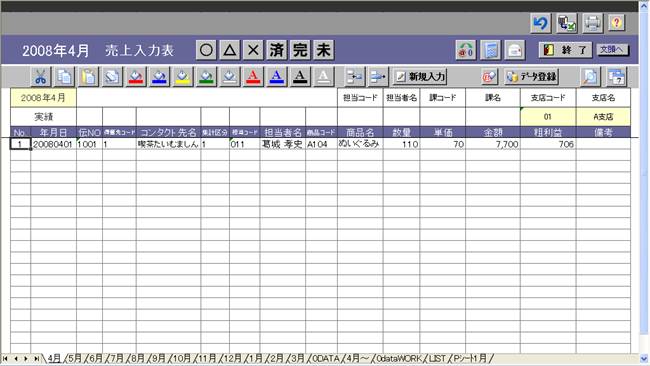This screenshot has width=650, height=366.
Task: Click the red check mark icon
Action: pyautogui.click(x=489, y=77)
